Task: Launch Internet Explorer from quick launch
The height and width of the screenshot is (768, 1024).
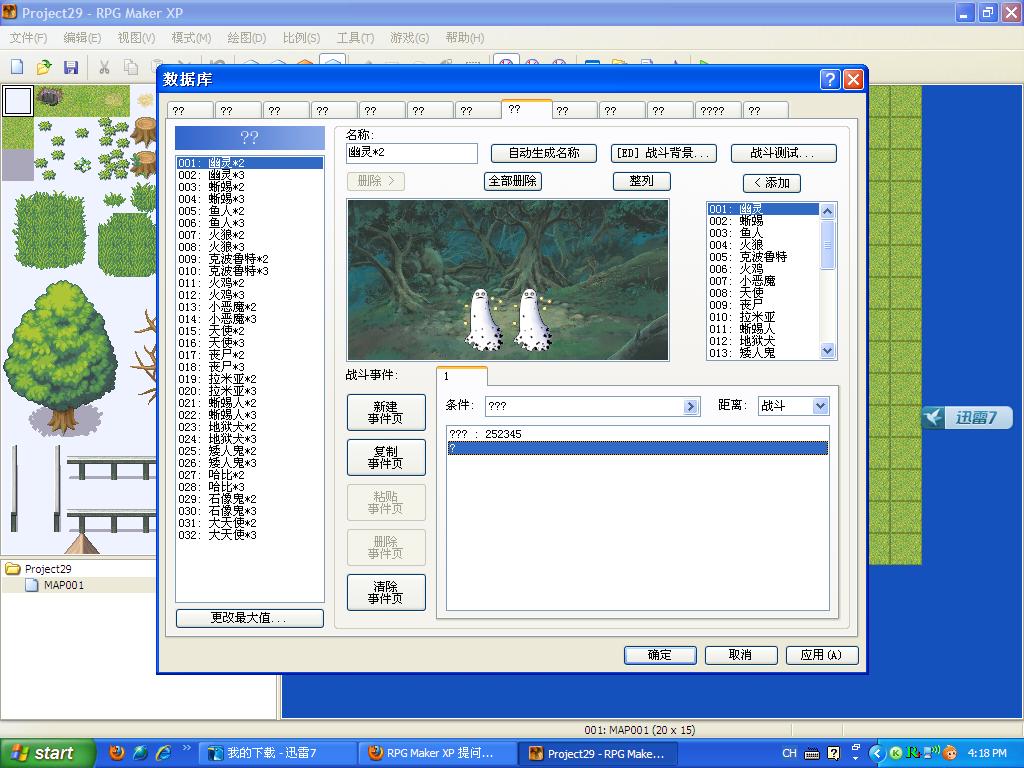Action: (163, 753)
